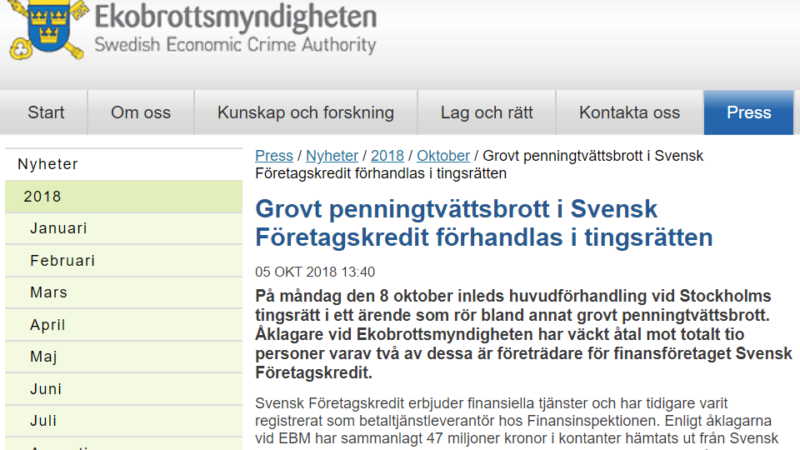Select 2018 in the sidebar
The width and height of the screenshot is (800, 450).
[x=123, y=196]
